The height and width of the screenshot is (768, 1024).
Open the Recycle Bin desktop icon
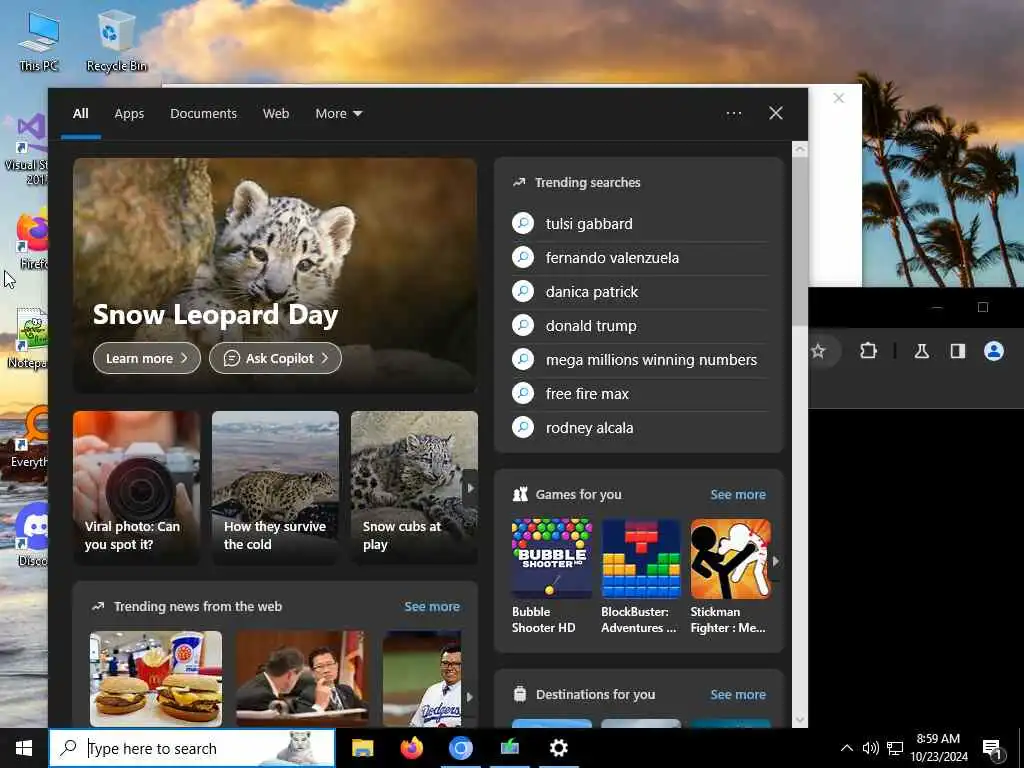coord(116,41)
